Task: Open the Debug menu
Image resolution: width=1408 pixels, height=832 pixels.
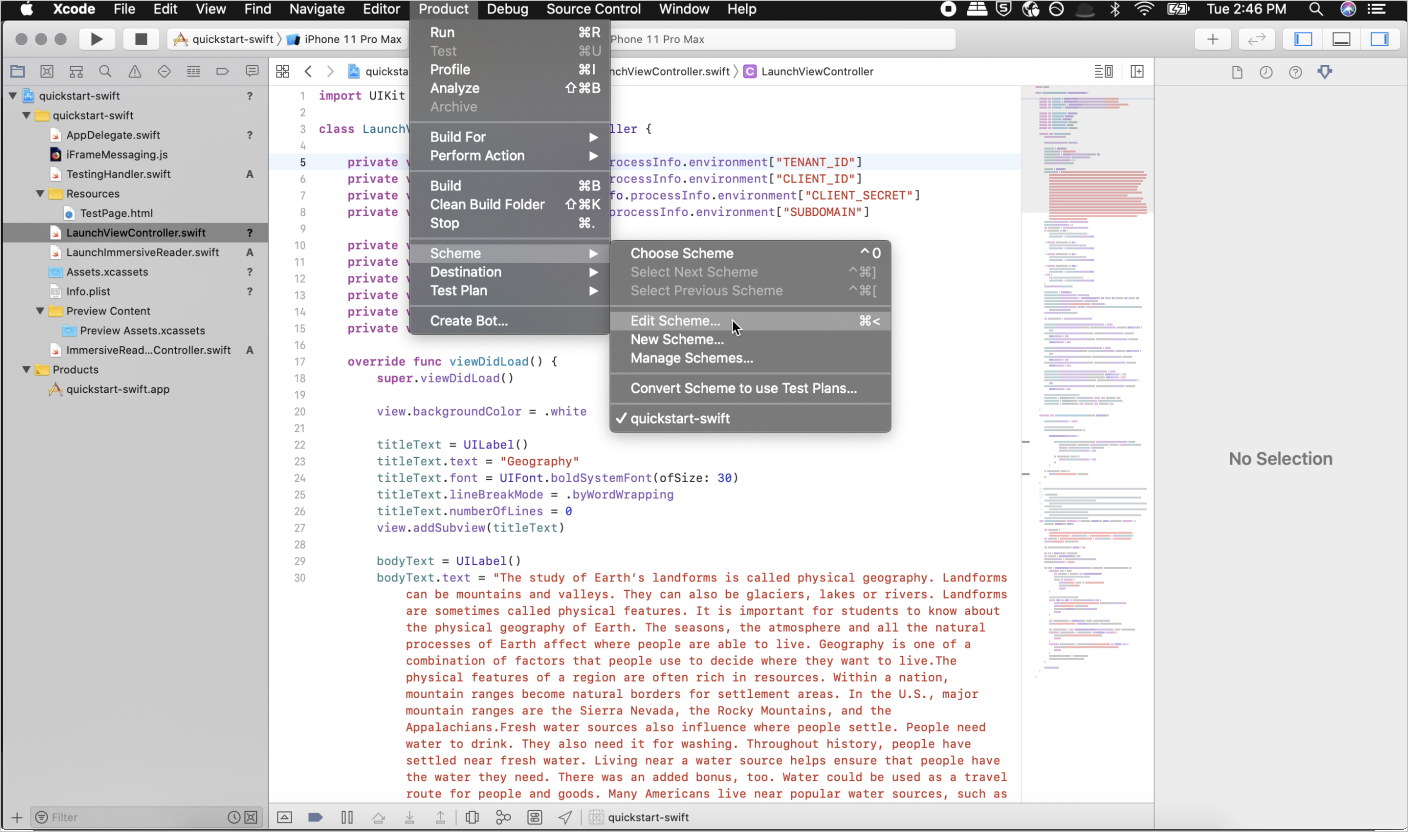Action: (x=507, y=9)
